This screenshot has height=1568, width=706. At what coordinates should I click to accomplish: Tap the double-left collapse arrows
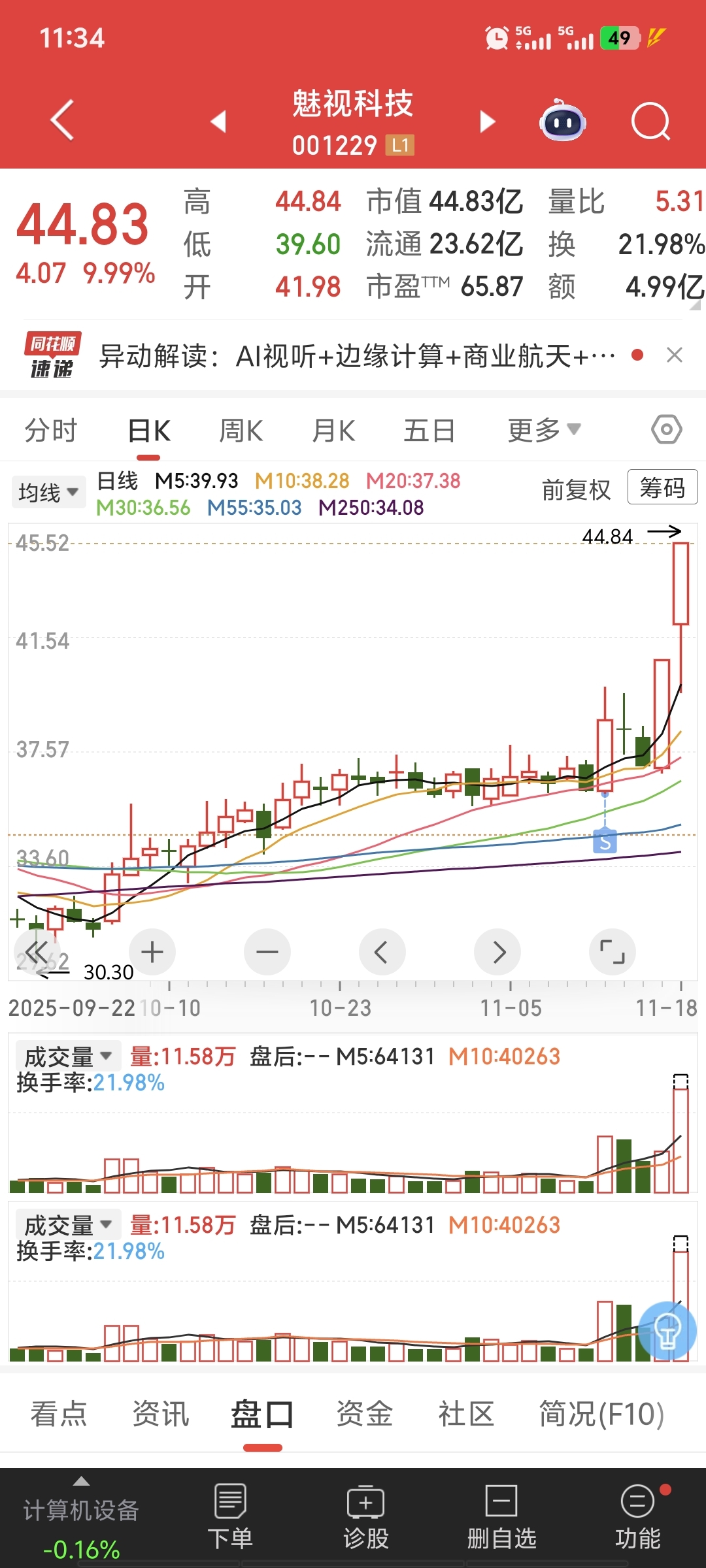click(x=37, y=952)
